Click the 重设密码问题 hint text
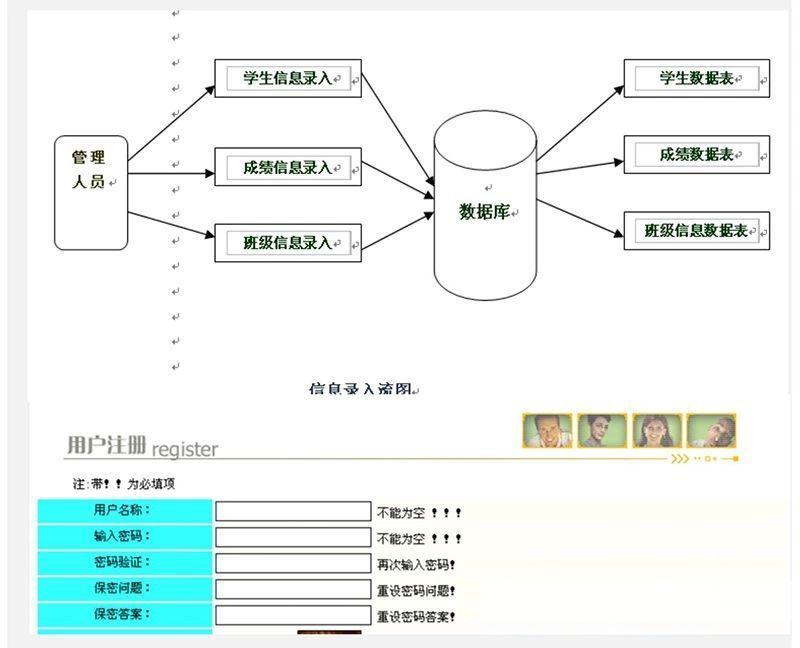Screen dimensions: 800x648 (416, 591)
